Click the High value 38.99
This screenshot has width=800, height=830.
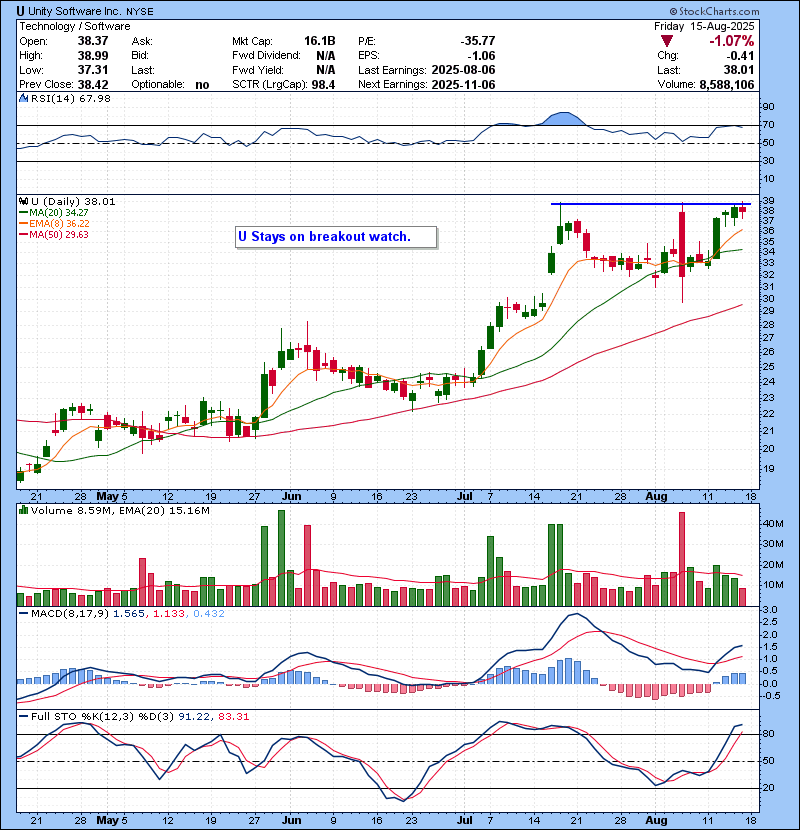(x=93, y=56)
